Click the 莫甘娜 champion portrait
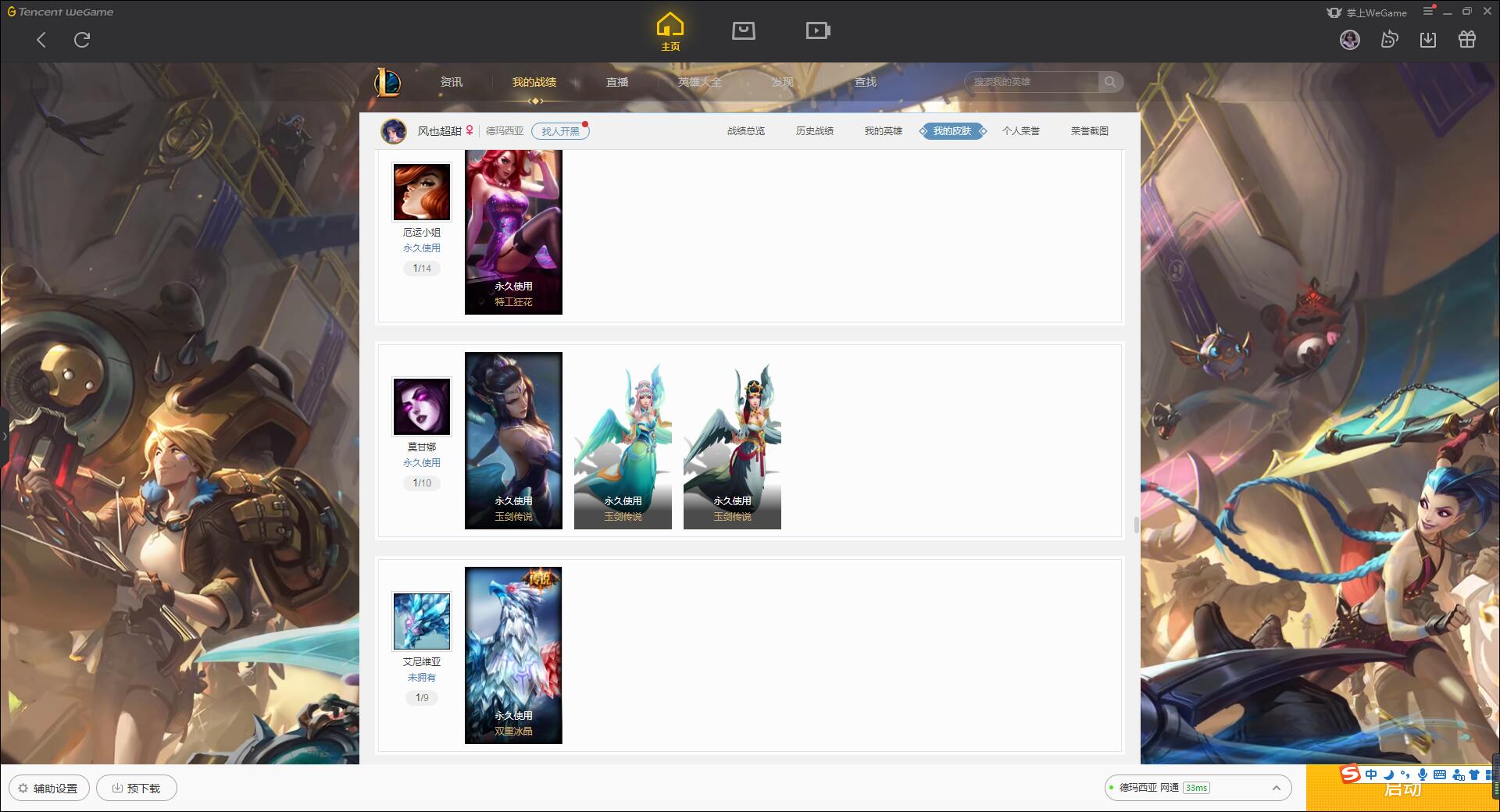Viewport: 1500px width, 812px height. pyautogui.click(x=422, y=407)
